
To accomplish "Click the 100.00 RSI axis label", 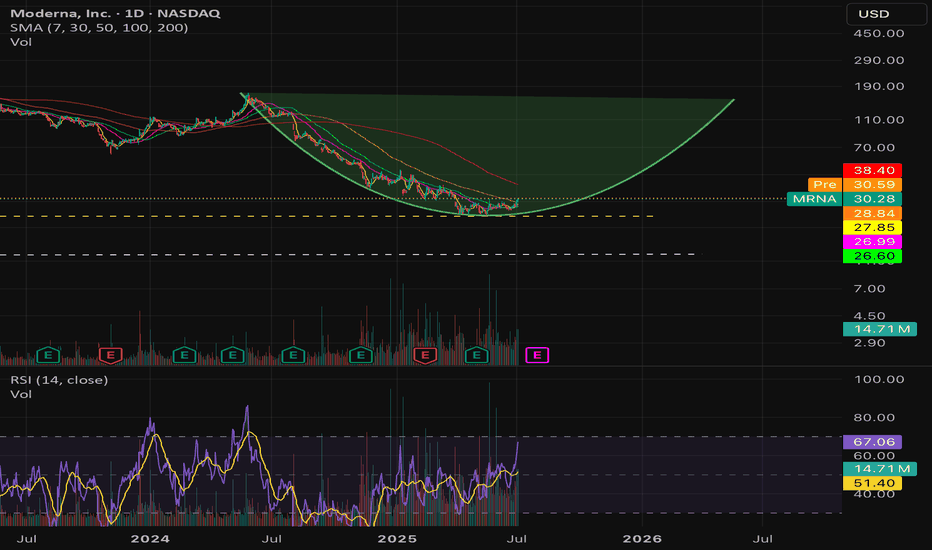I will pos(879,379).
